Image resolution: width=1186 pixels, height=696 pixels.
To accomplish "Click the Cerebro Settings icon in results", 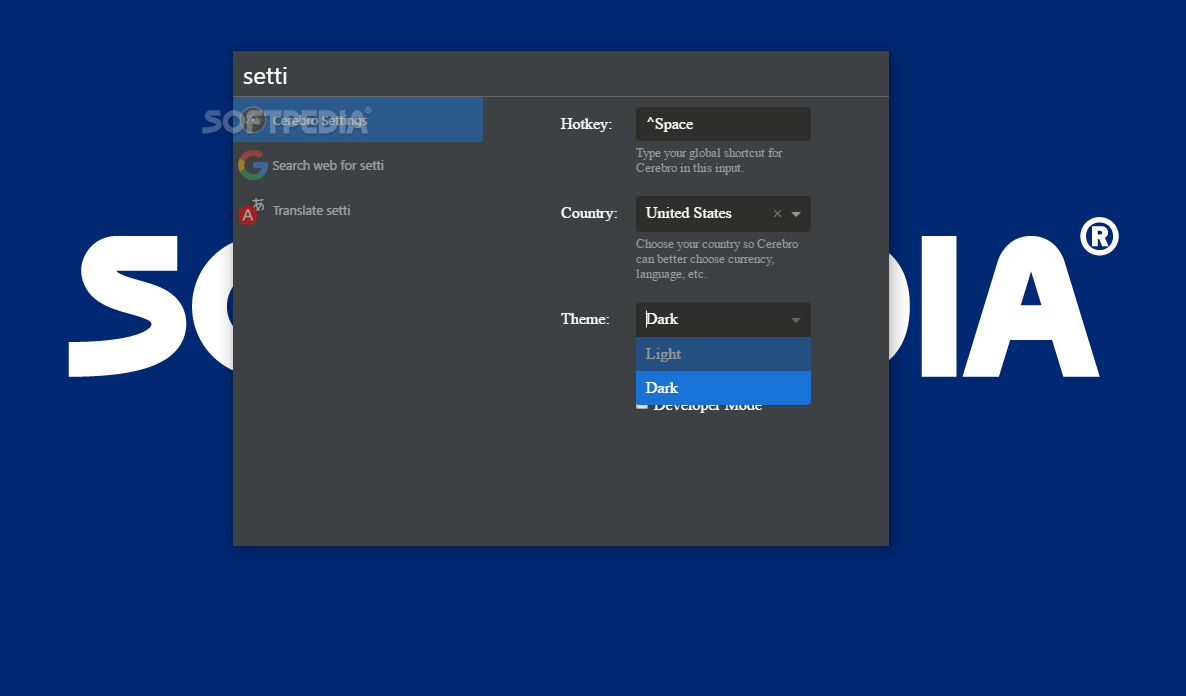I will point(253,120).
